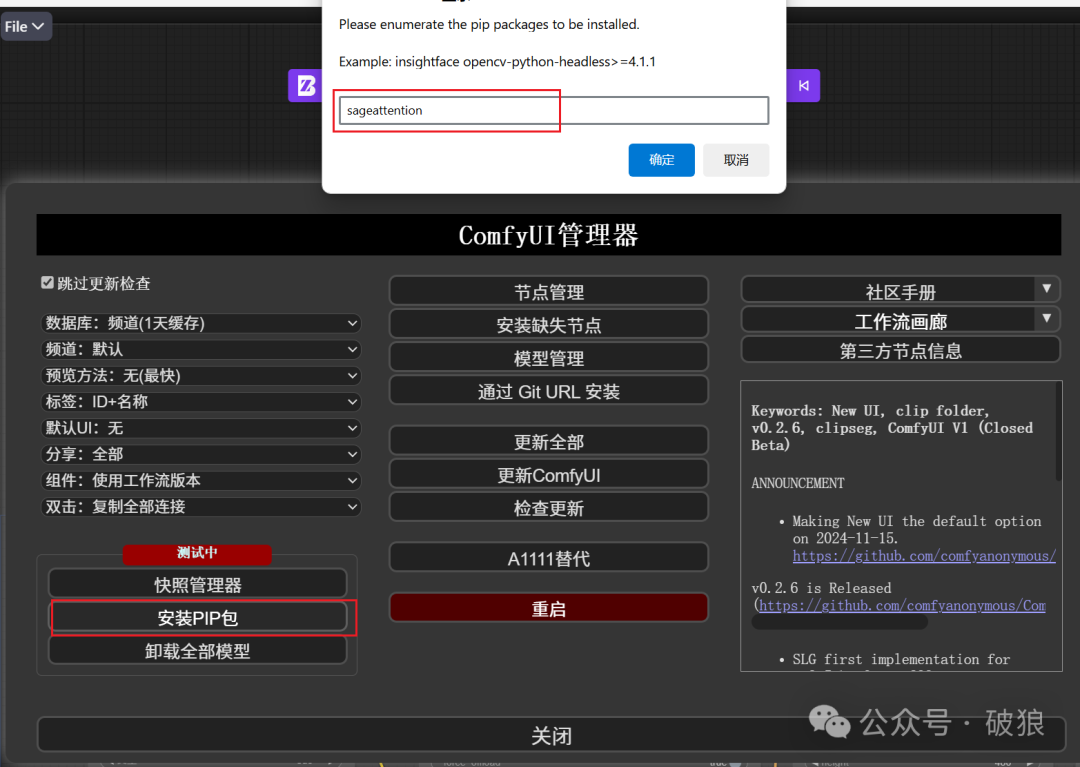Open the 双击: 复制全部连接 dropdown

coord(201,507)
